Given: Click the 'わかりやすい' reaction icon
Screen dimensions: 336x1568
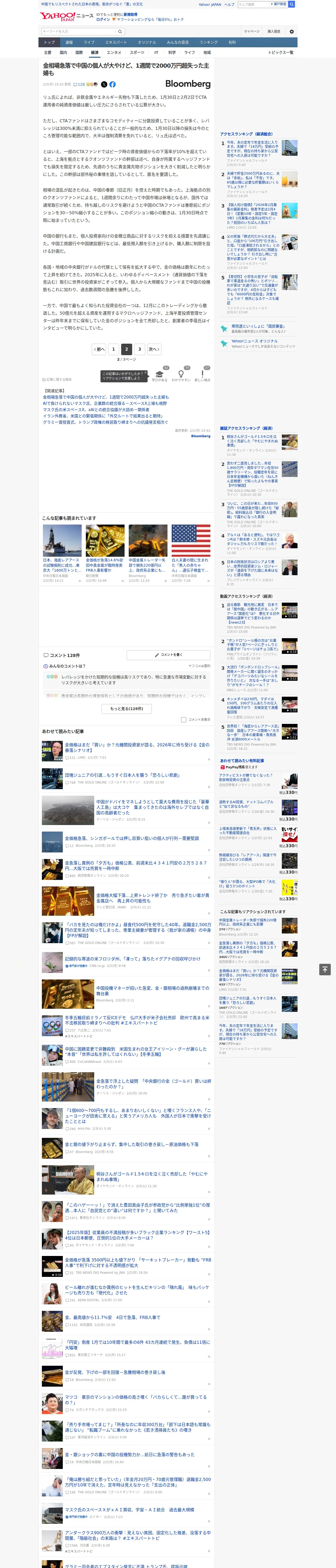Looking at the screenshot, I should point(181,374).
